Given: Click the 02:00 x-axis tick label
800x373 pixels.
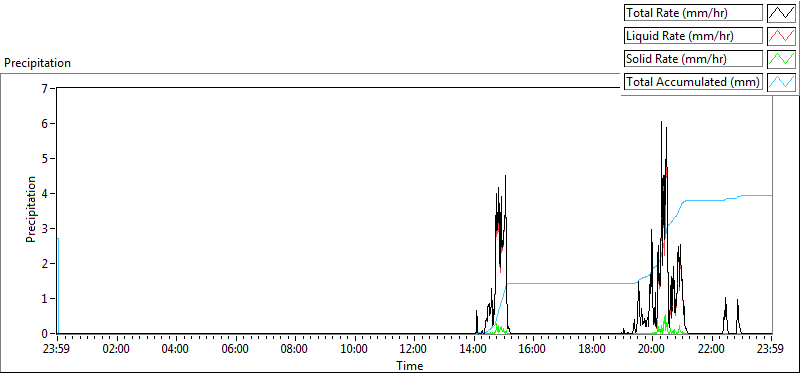Looking at the screenshot, I should pyautogui.click(x=117, y=350).
